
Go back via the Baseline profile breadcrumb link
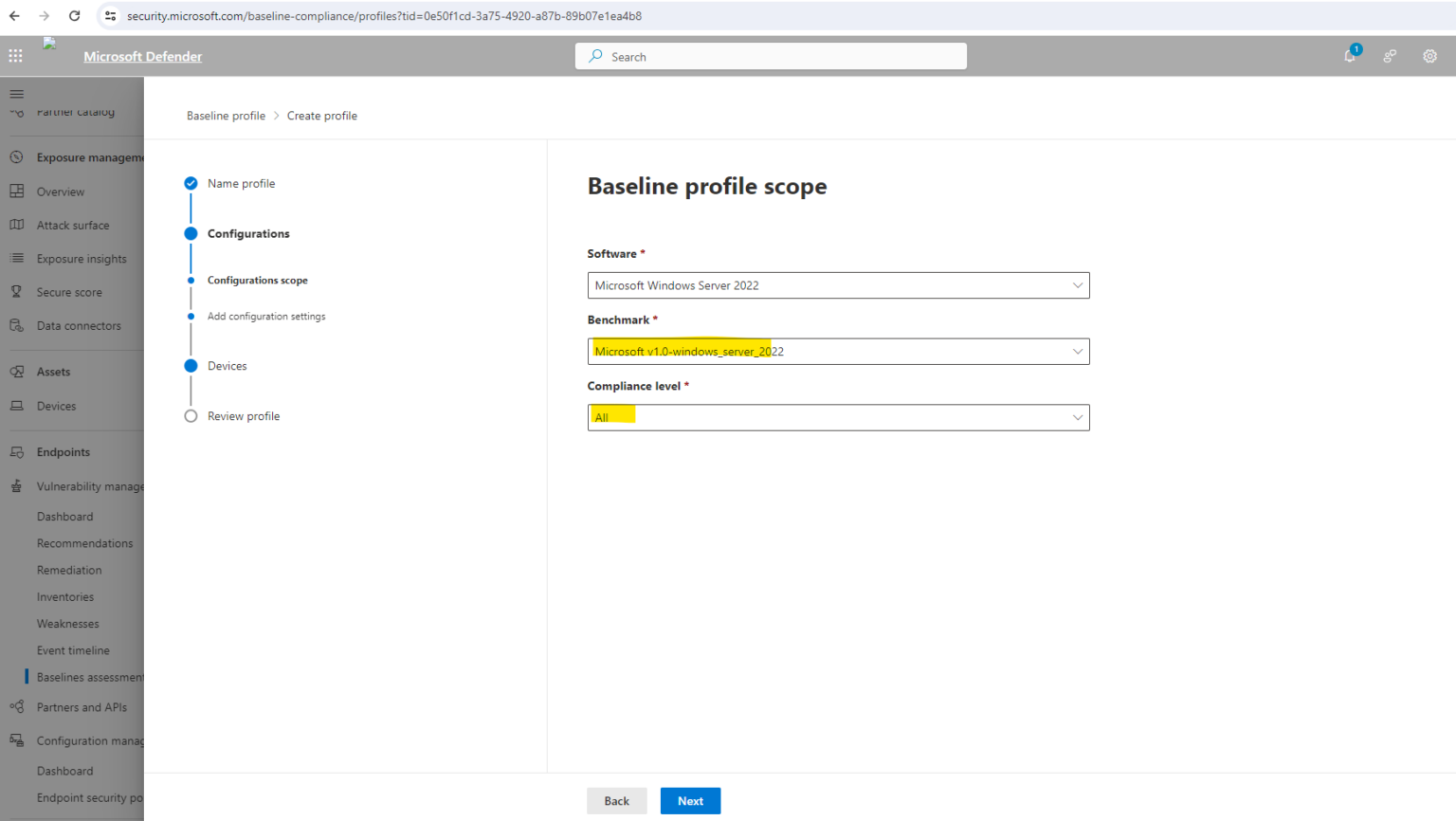(226, 115)
